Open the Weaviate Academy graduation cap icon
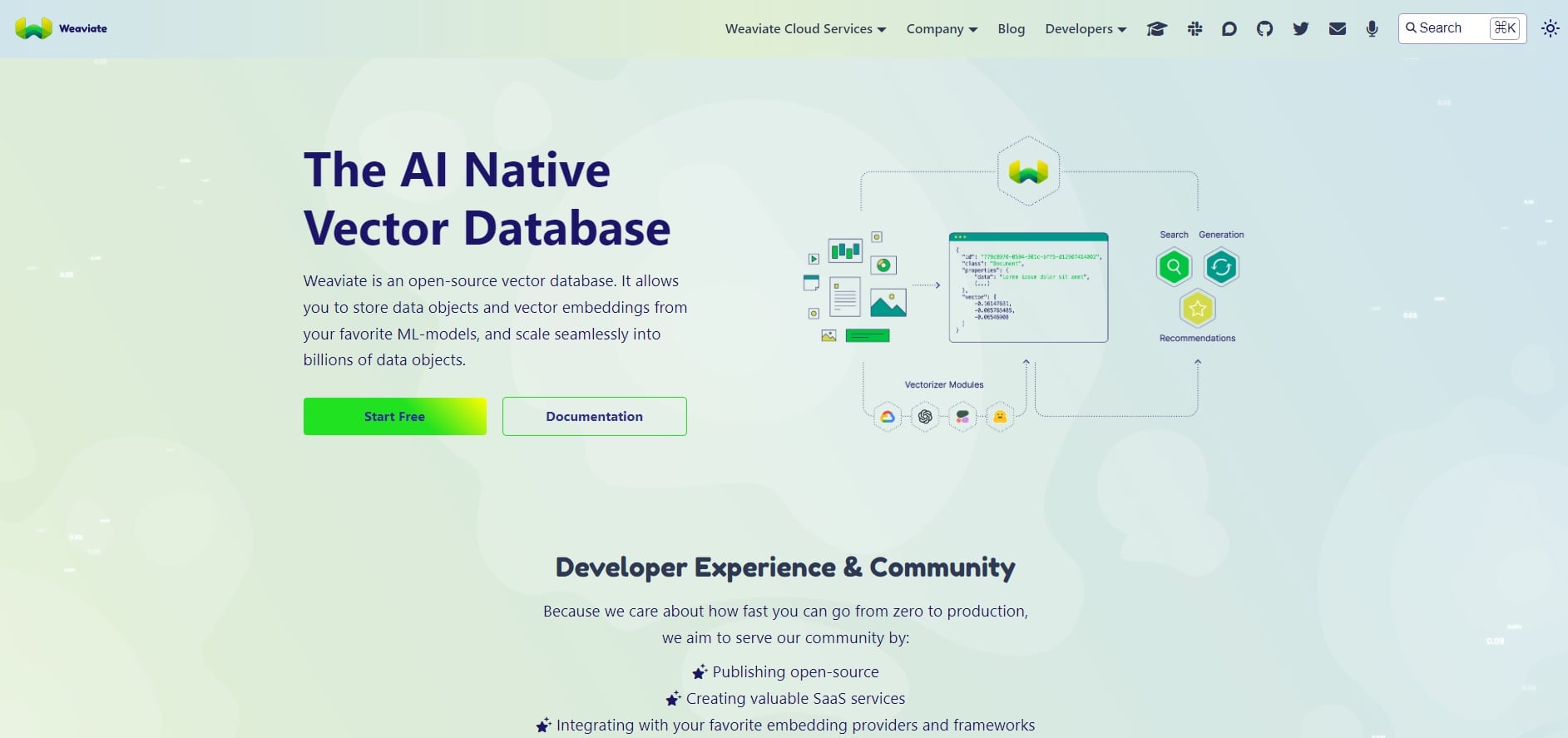The width and height of the screenshot is (1568, 738). [1156, 29]
